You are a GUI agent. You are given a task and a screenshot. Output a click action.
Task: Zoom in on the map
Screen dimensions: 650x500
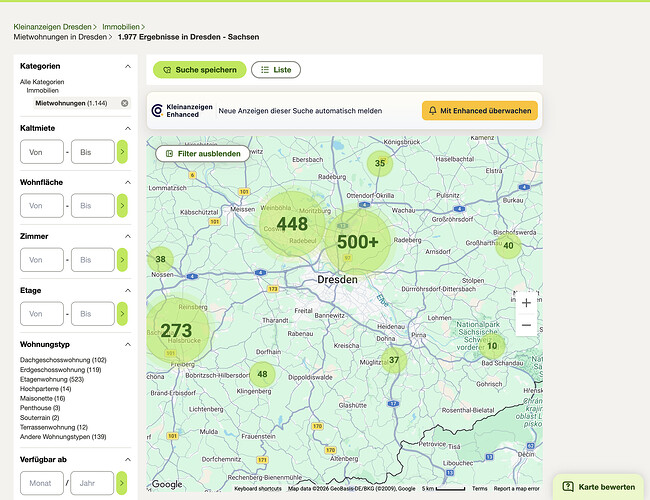coord(526,303)
